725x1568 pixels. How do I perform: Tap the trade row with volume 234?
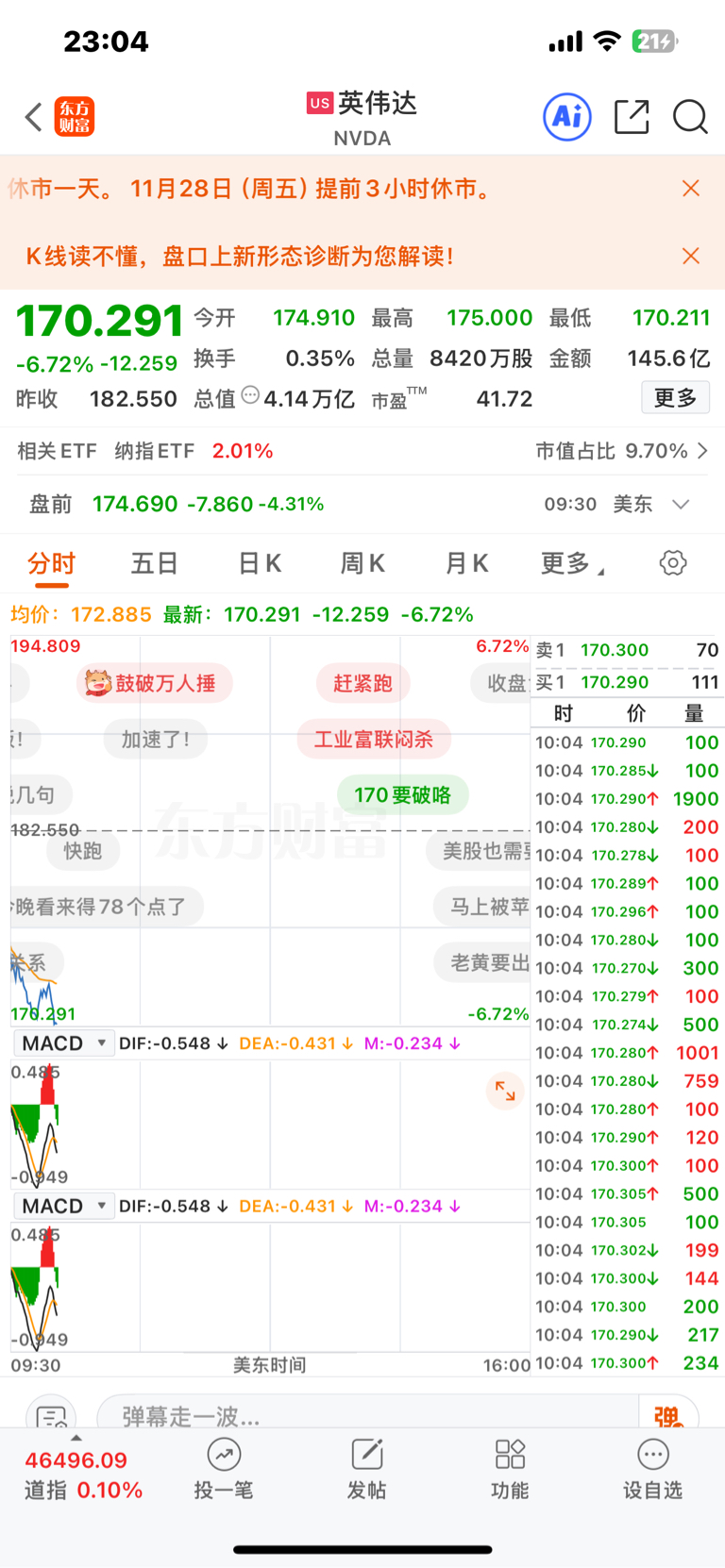628,1363
